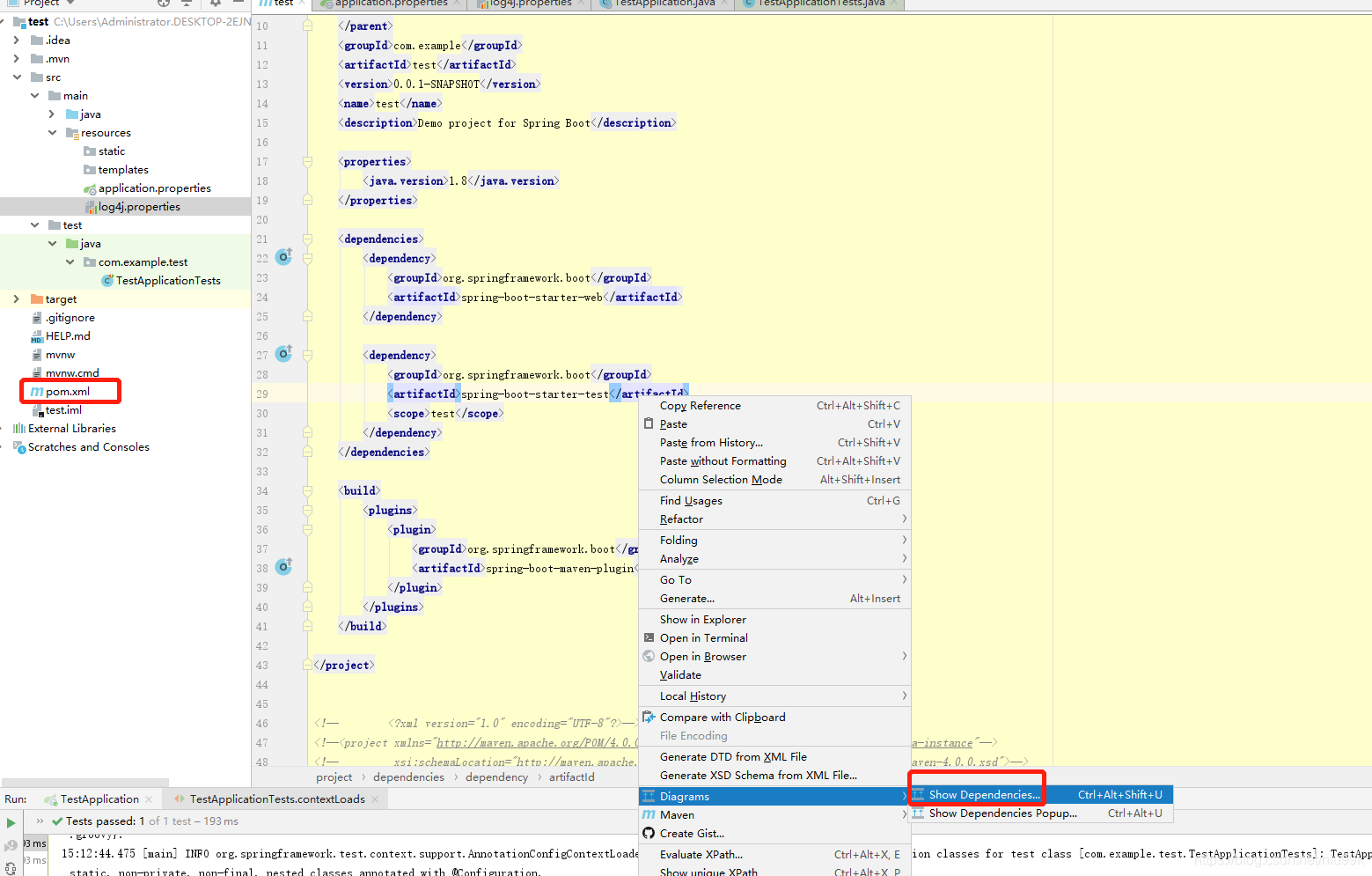Click the dependencies breadcrumb
Viewport: 1372px width, 876px height.
[x=408, y=777]
